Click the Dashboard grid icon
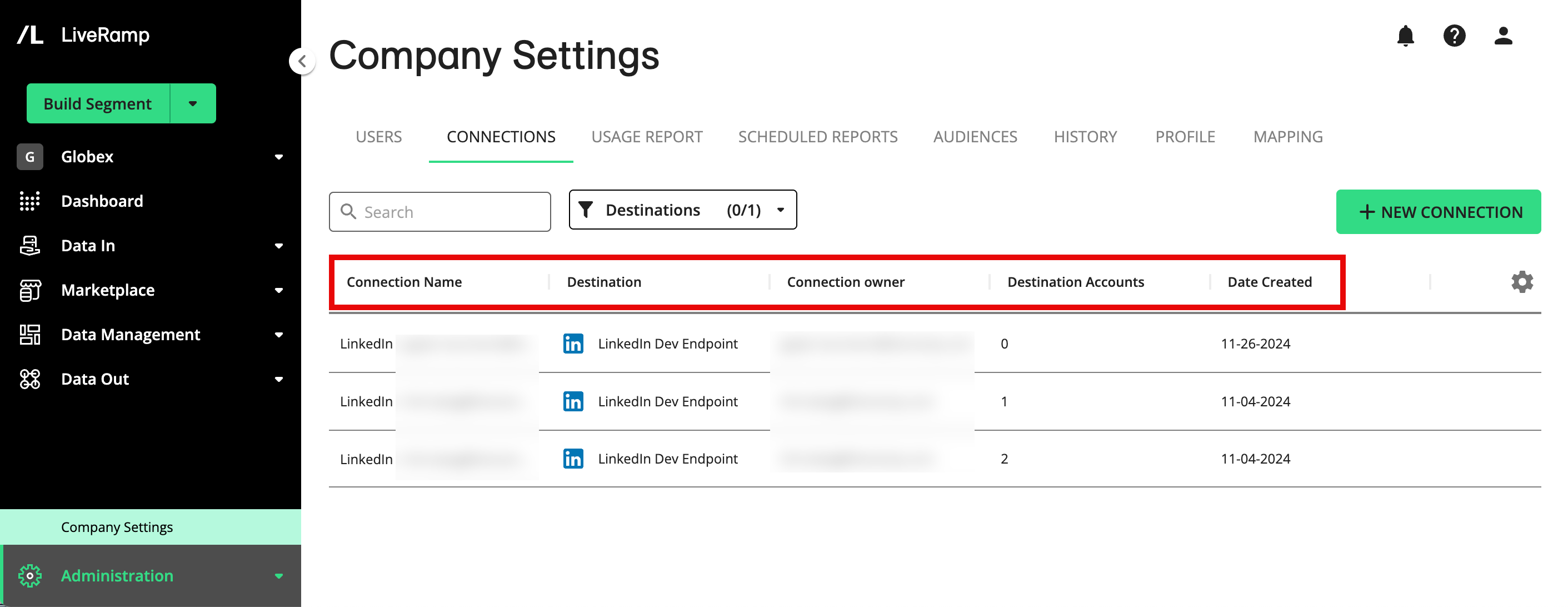The height and width of the screenshot is (607, 1568). tap(30, 201)
